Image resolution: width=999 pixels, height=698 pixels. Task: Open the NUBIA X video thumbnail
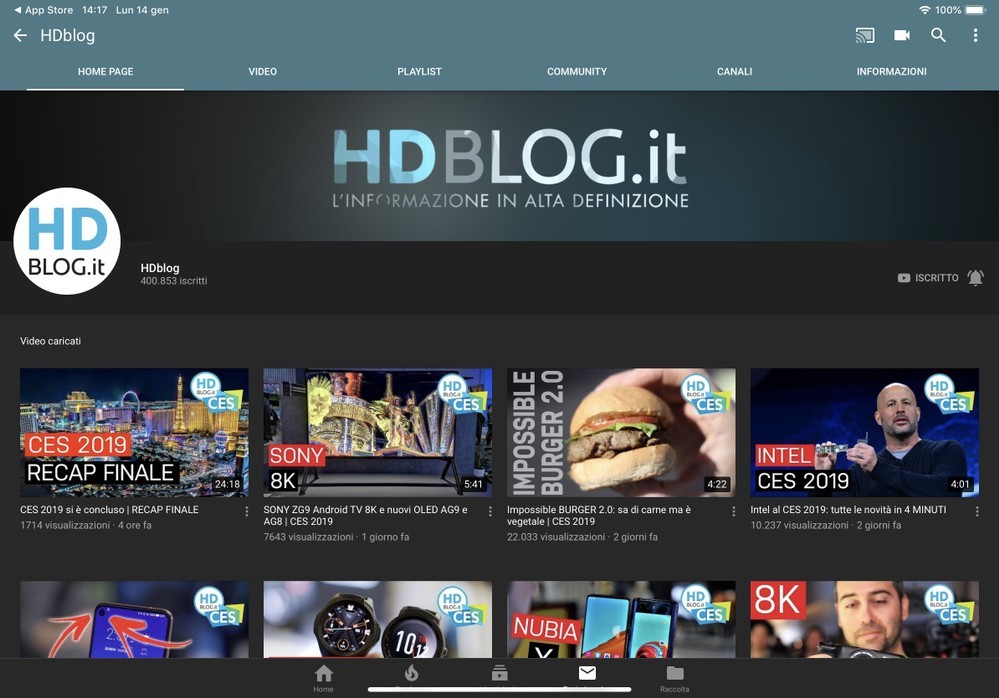click(x=621, y=619)
